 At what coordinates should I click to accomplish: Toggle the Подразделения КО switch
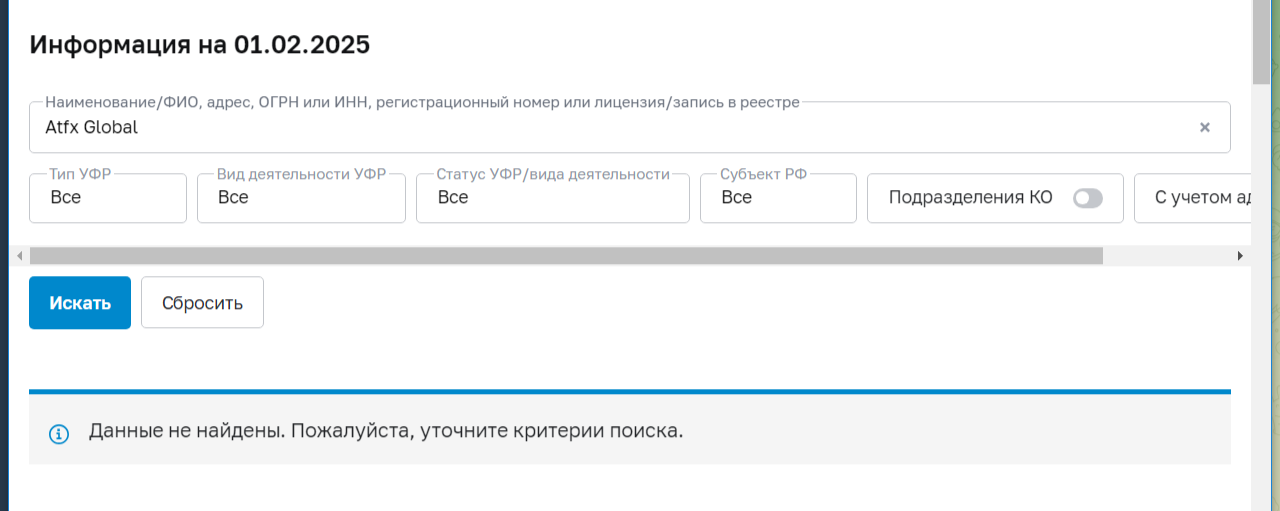(1087, 198)
